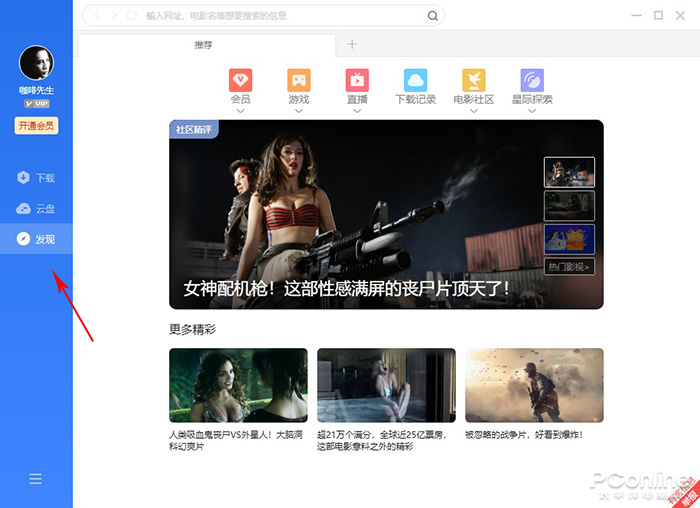
Task: Open the 下载记录 cloud icon
Action: [x=415, y=80]
